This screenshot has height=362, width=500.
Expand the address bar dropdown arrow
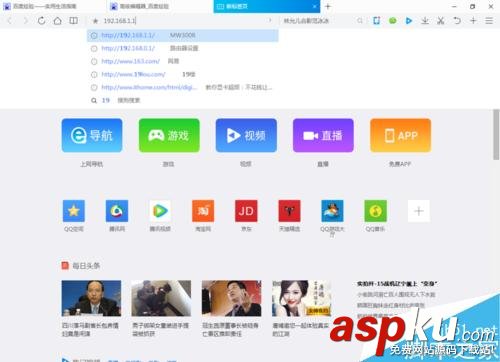270,21
